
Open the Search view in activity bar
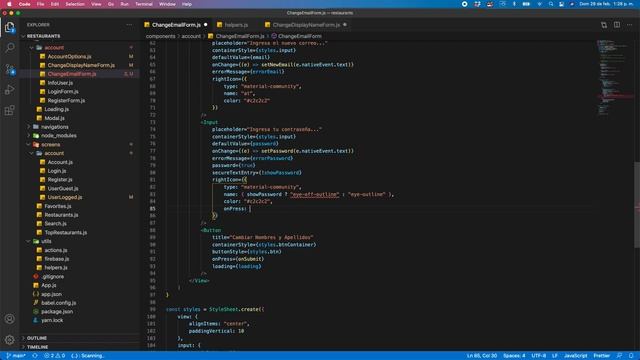point(9,48)
